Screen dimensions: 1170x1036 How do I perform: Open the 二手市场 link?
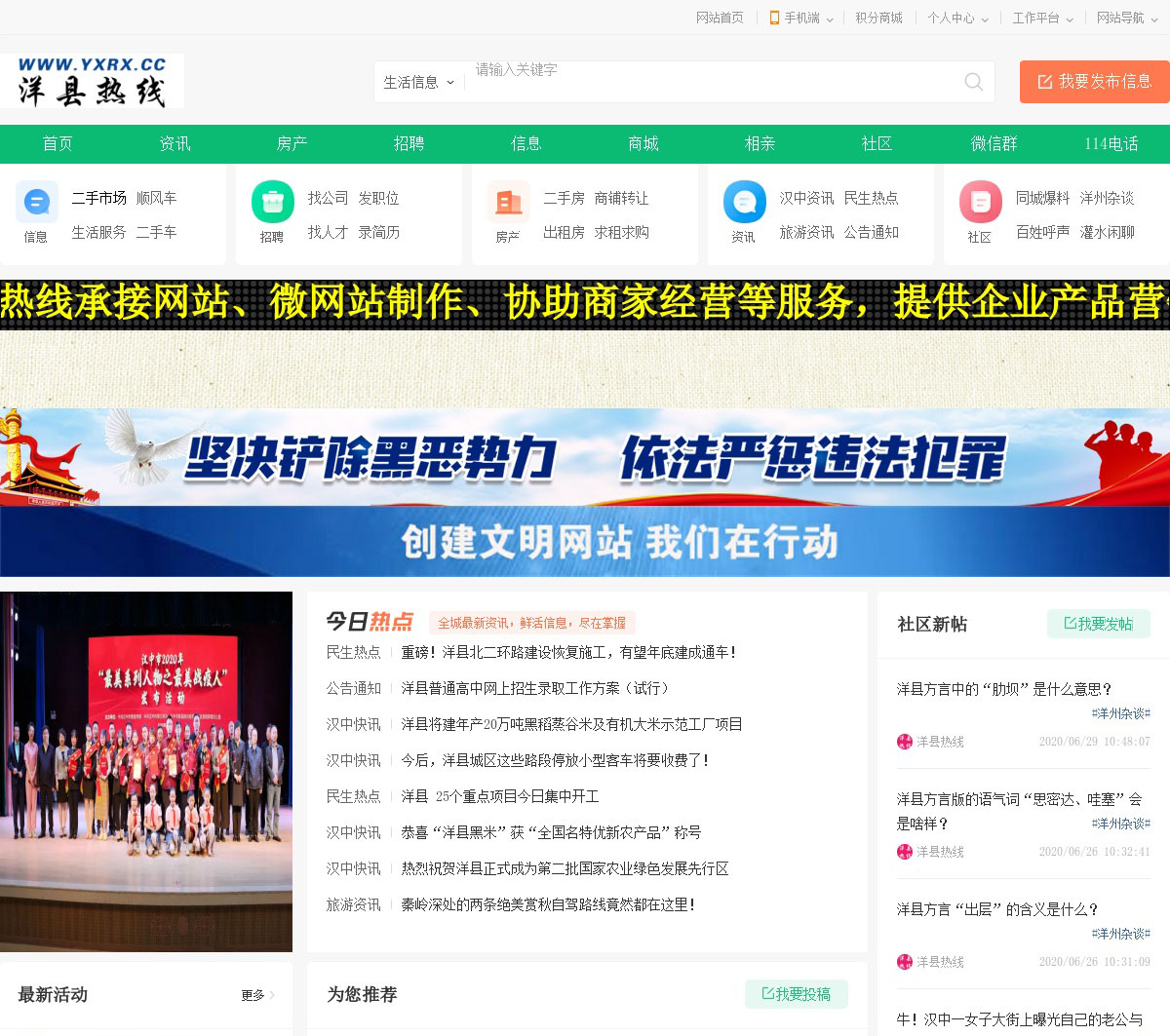coord(98,198)
